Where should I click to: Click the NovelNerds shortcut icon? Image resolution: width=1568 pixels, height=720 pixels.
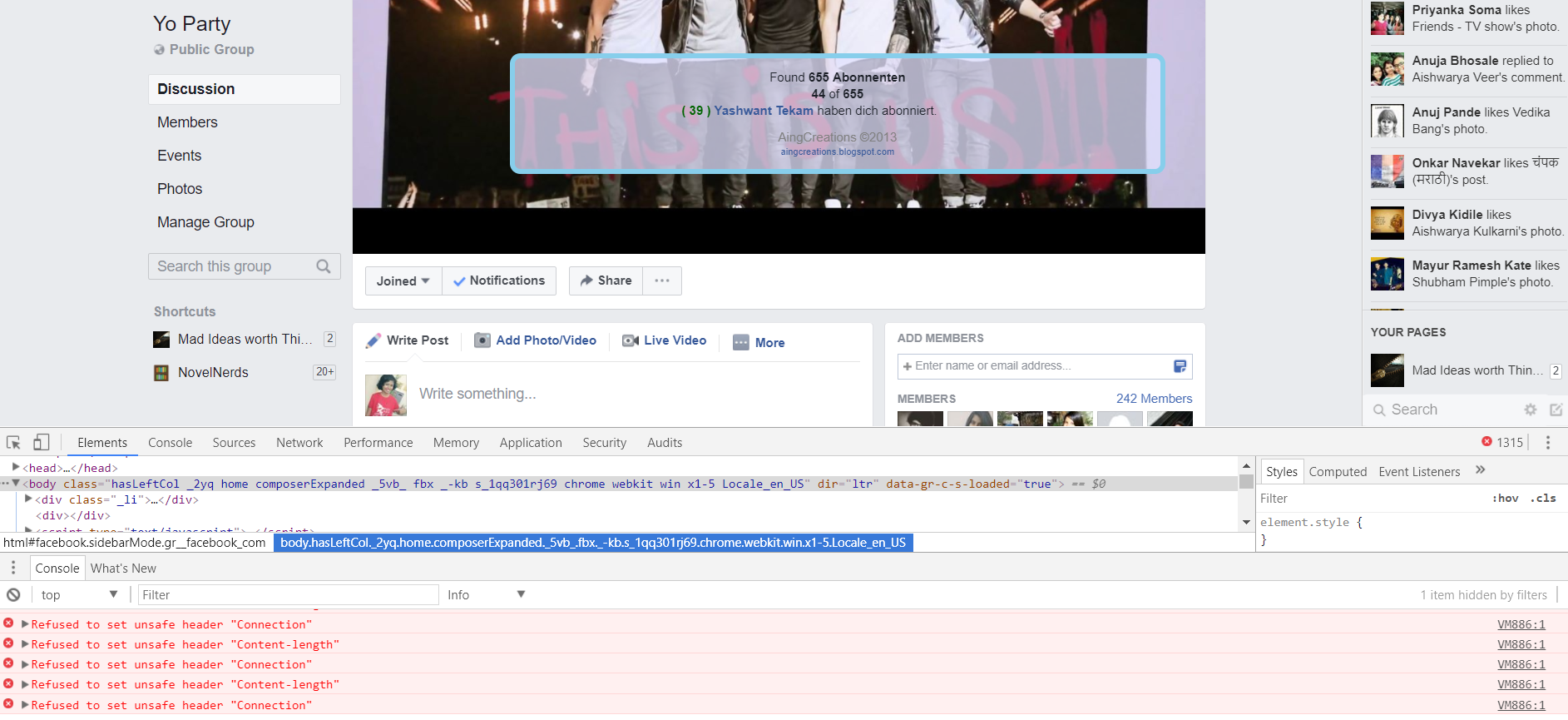pyautogui.click(x=161, y=373)
